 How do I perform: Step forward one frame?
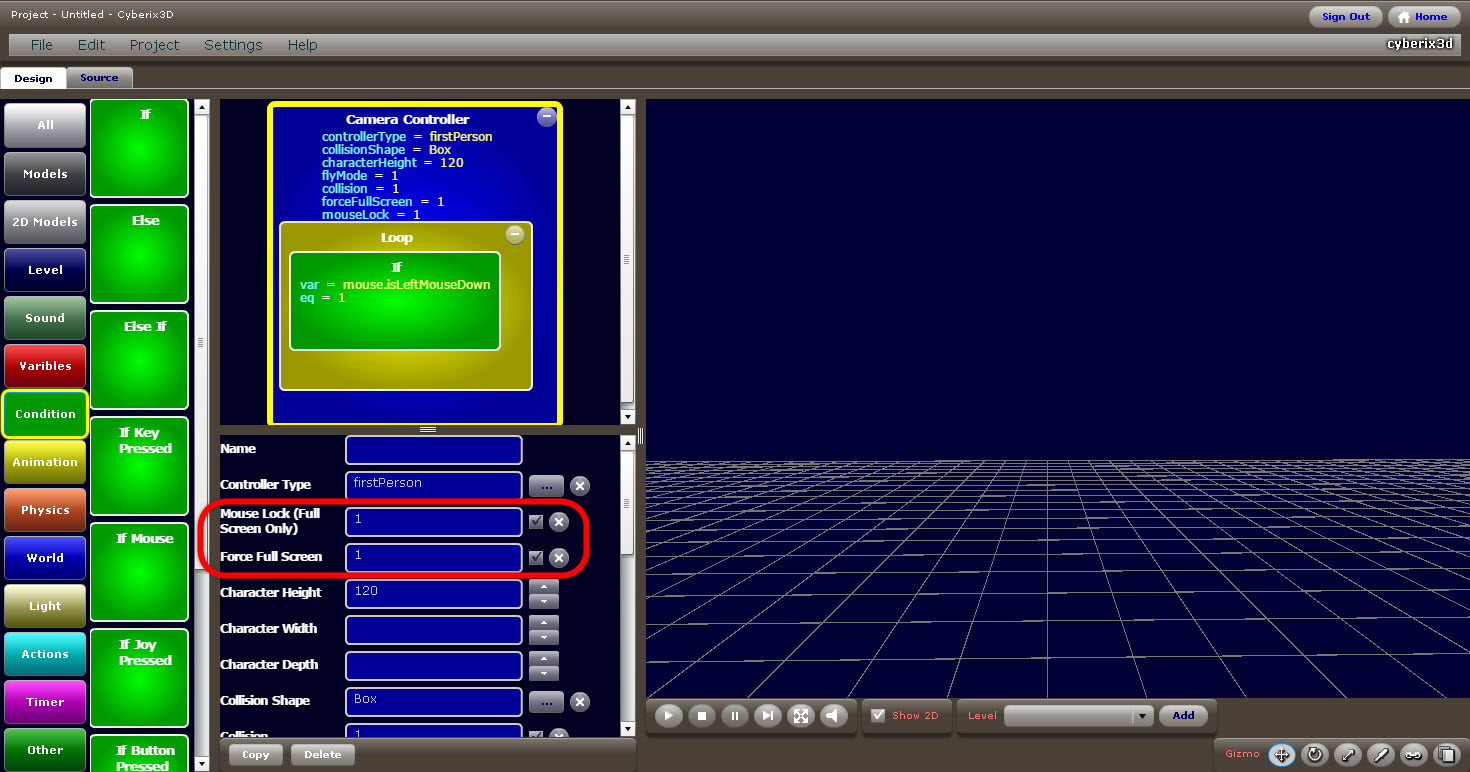coord(767,716)
